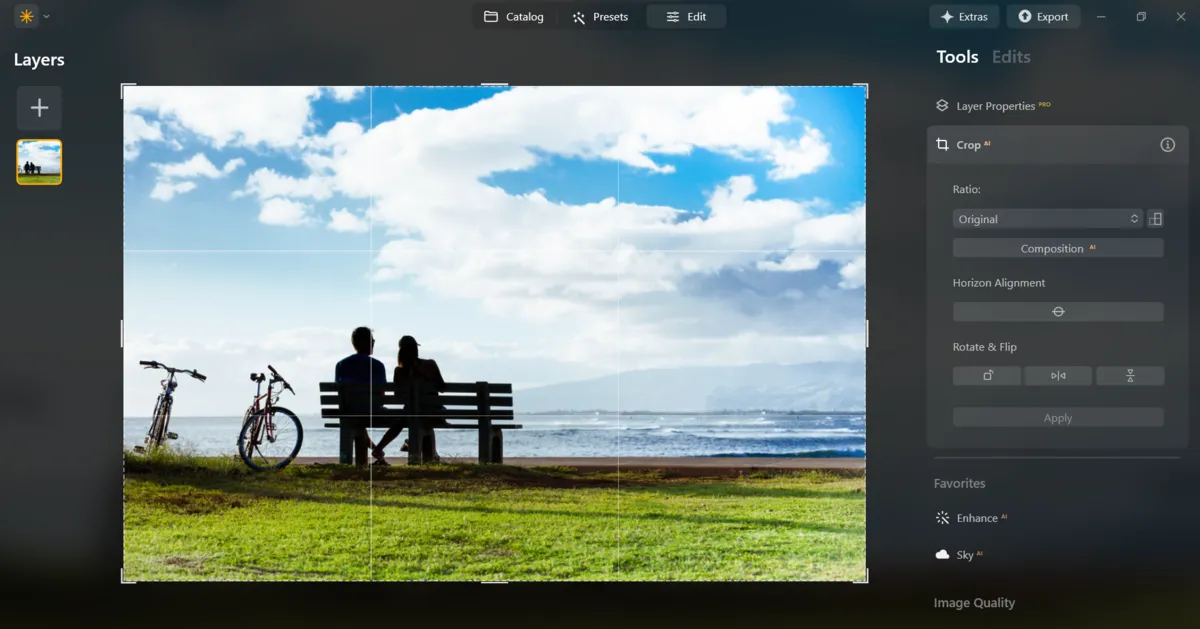Viewport: 1200px width, 629px height.
Task: Open the Extras panel
Action: pos(964,16)
